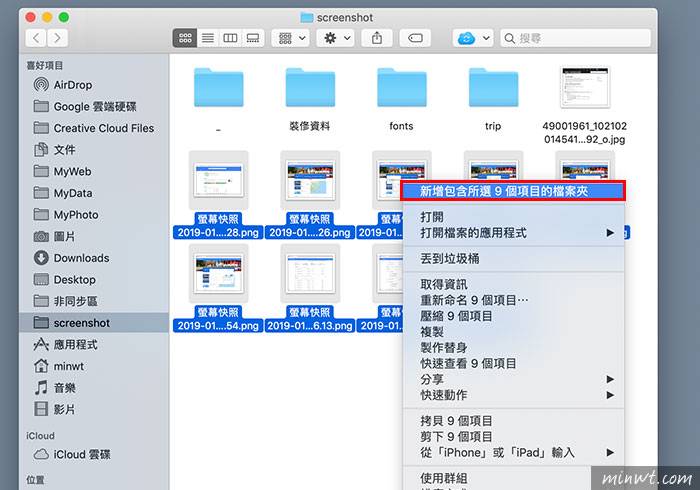
Task: Go back using the toolbar back arrow
Action: [x=37, y=38]
